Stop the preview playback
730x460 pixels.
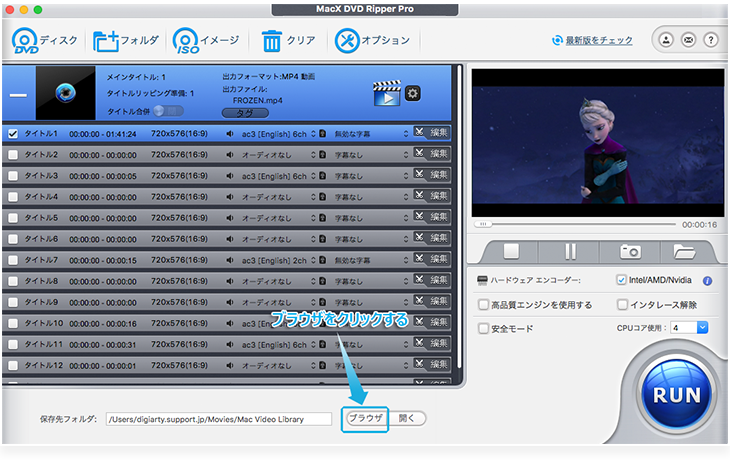[x=511, y=251]
